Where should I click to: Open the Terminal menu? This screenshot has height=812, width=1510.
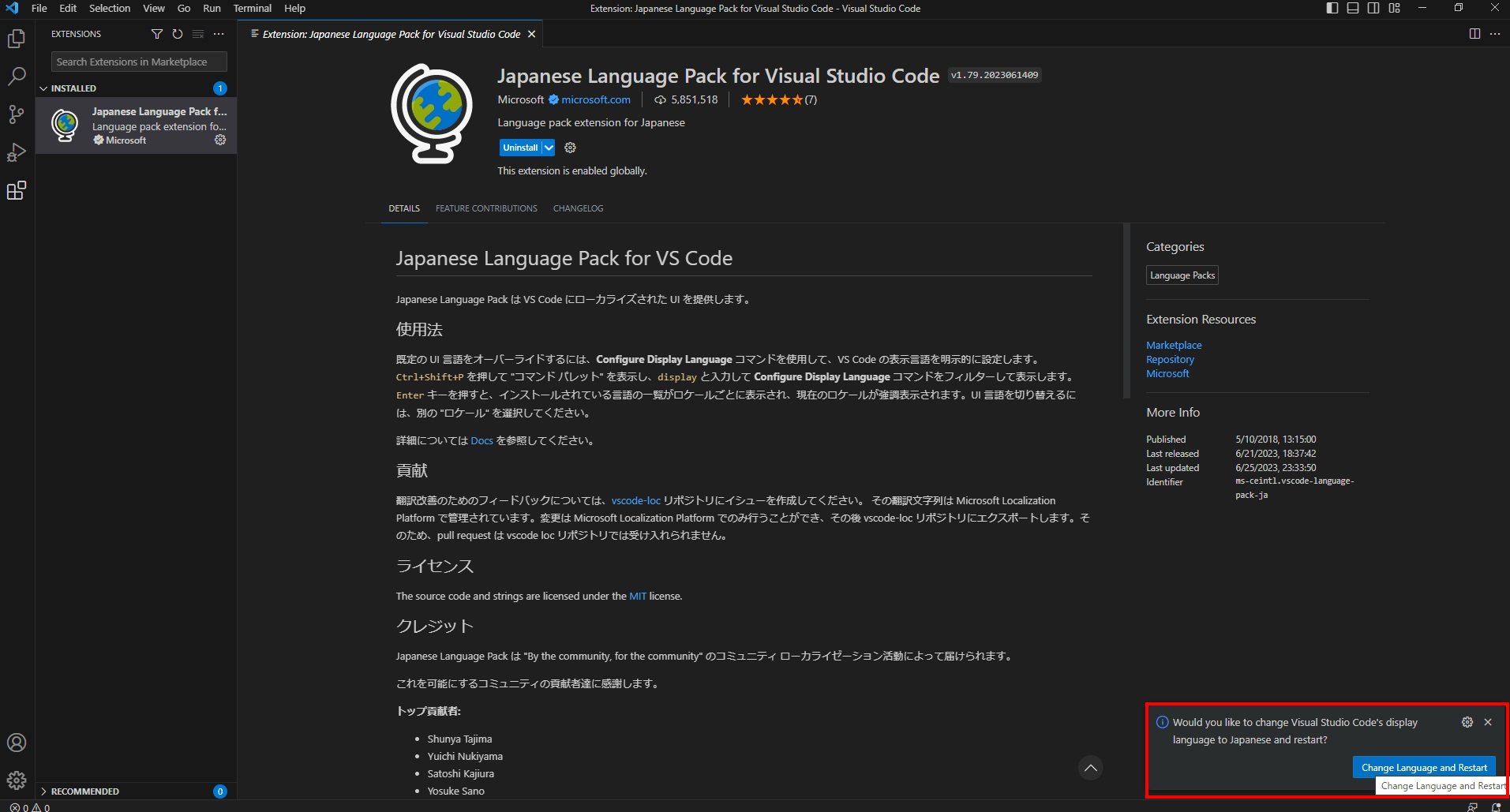(253, 8)
